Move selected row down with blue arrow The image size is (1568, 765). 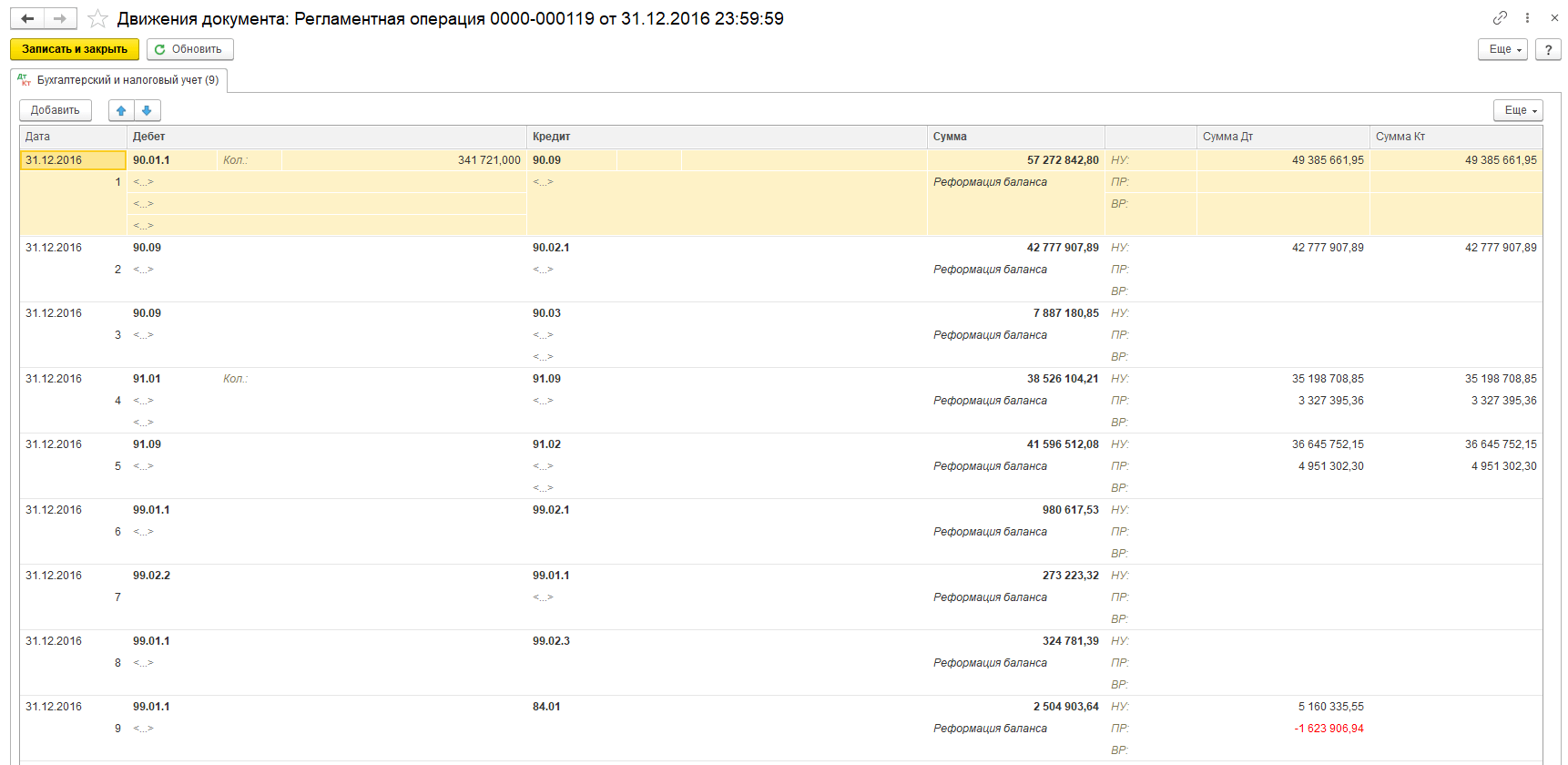147,110
